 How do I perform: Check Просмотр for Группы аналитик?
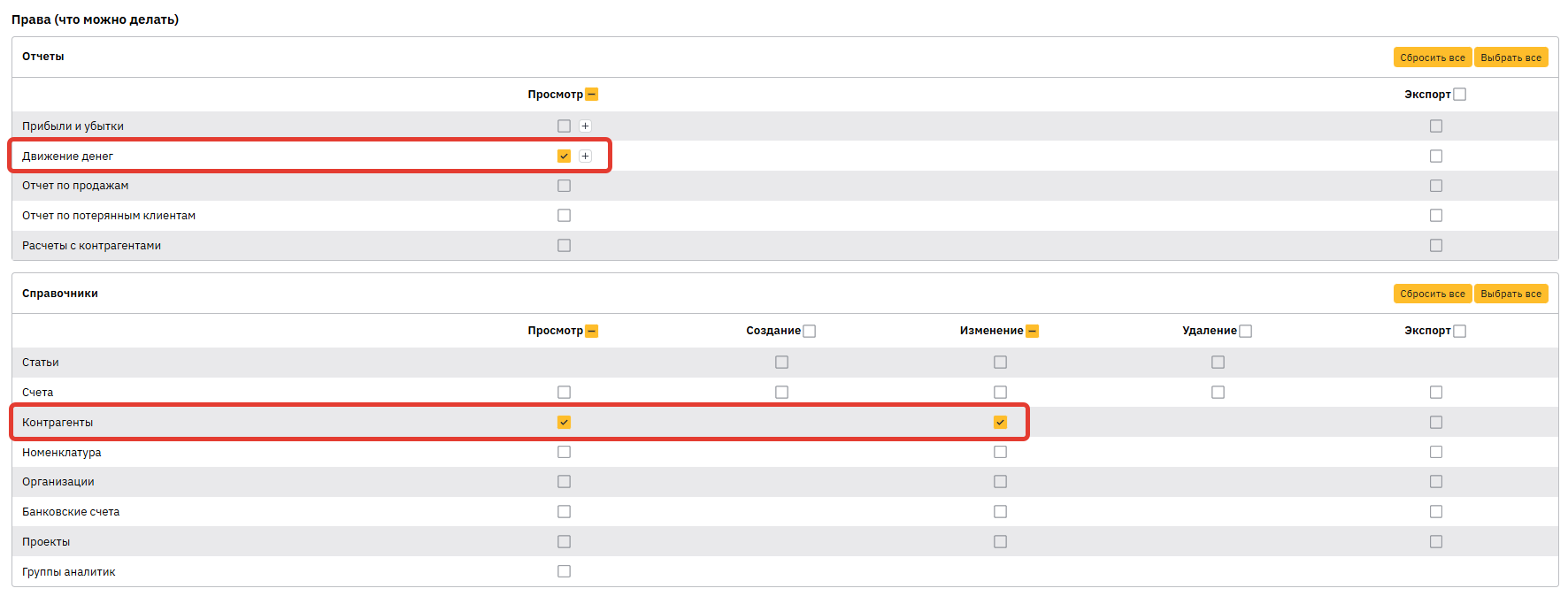(x=564, y=571)
